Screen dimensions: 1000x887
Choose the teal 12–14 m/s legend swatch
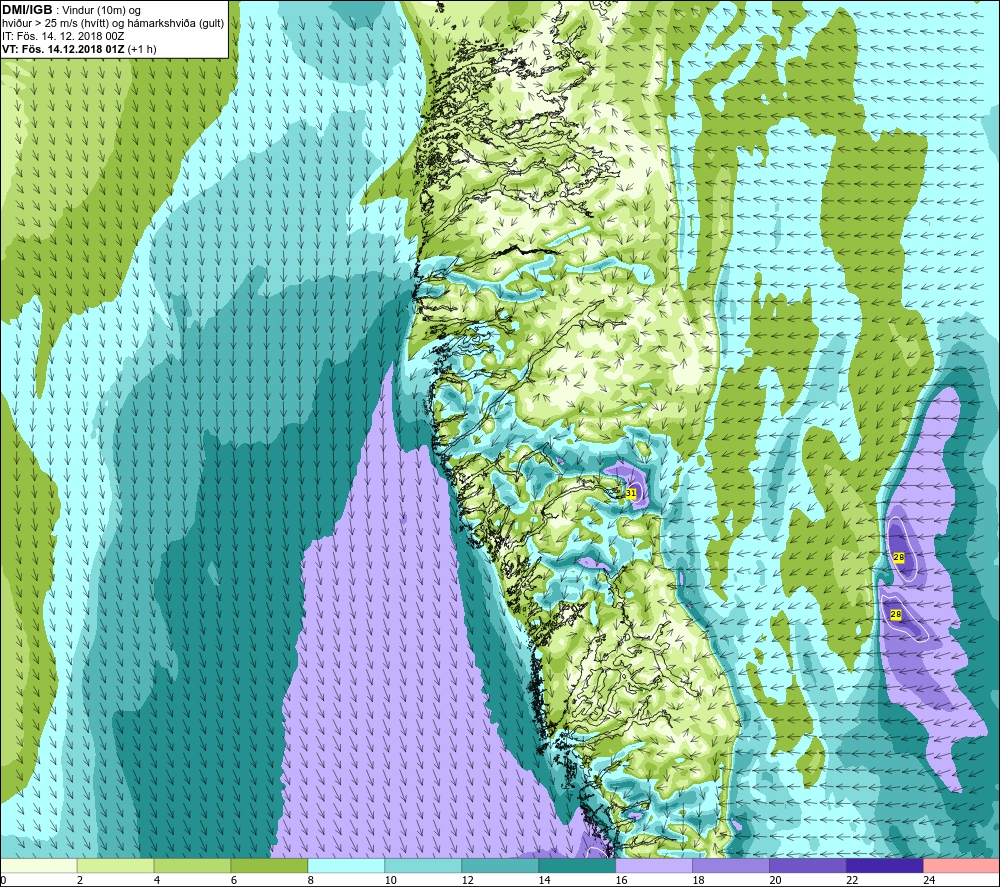tap(500, 866)
